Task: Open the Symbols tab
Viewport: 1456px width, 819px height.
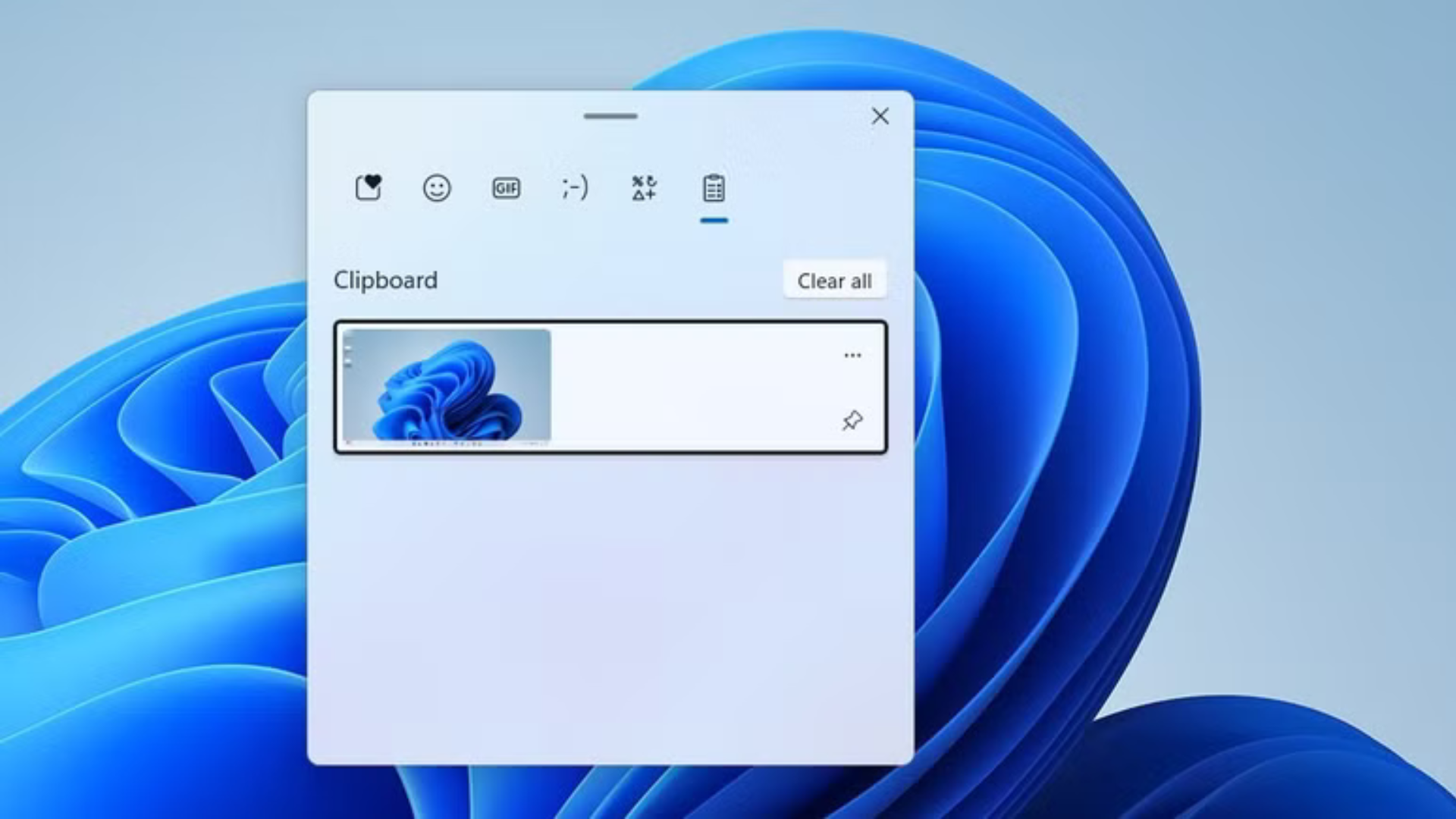Action: pos(644,187)
